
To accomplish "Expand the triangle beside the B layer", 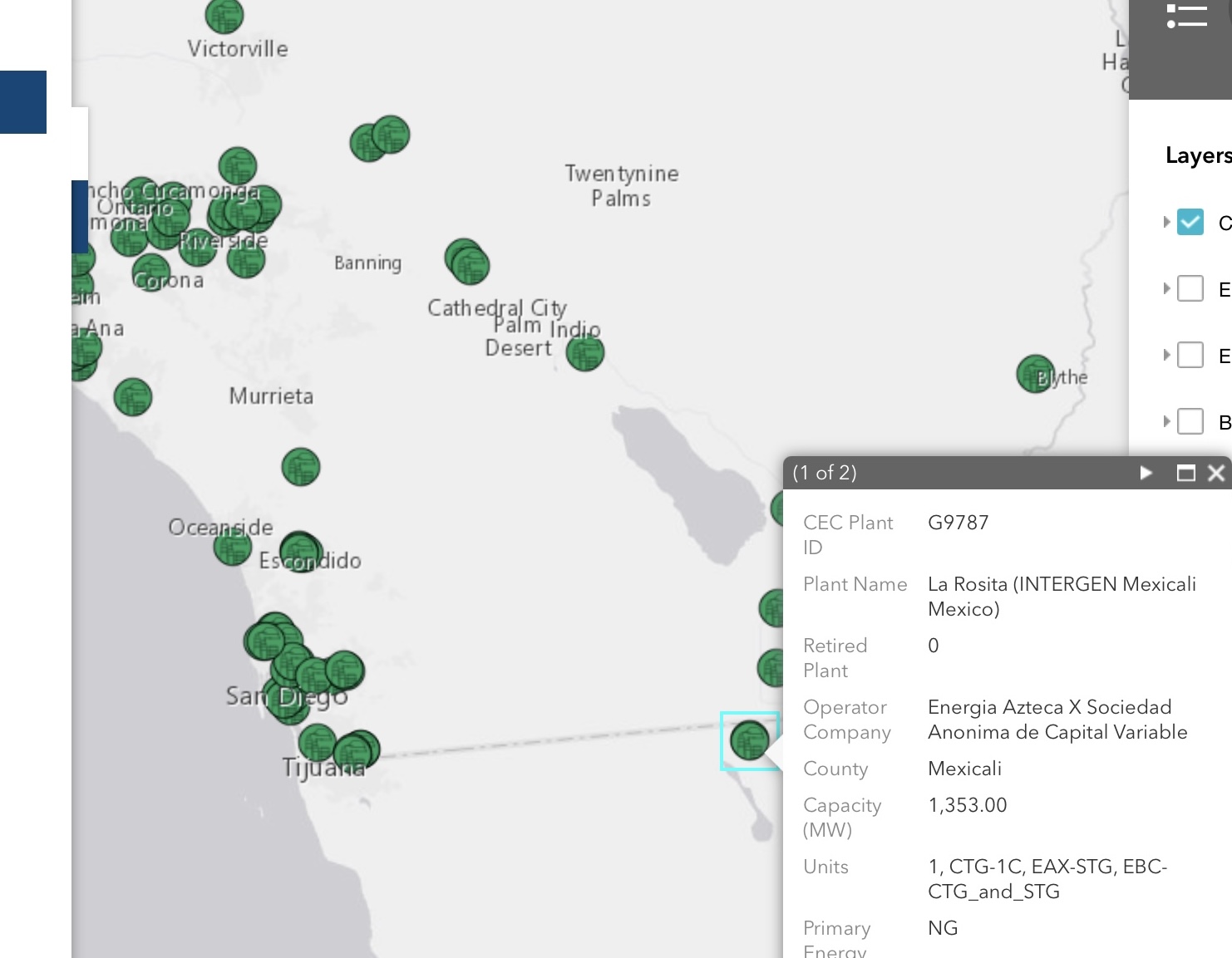I will click(x=1166, y=421).
